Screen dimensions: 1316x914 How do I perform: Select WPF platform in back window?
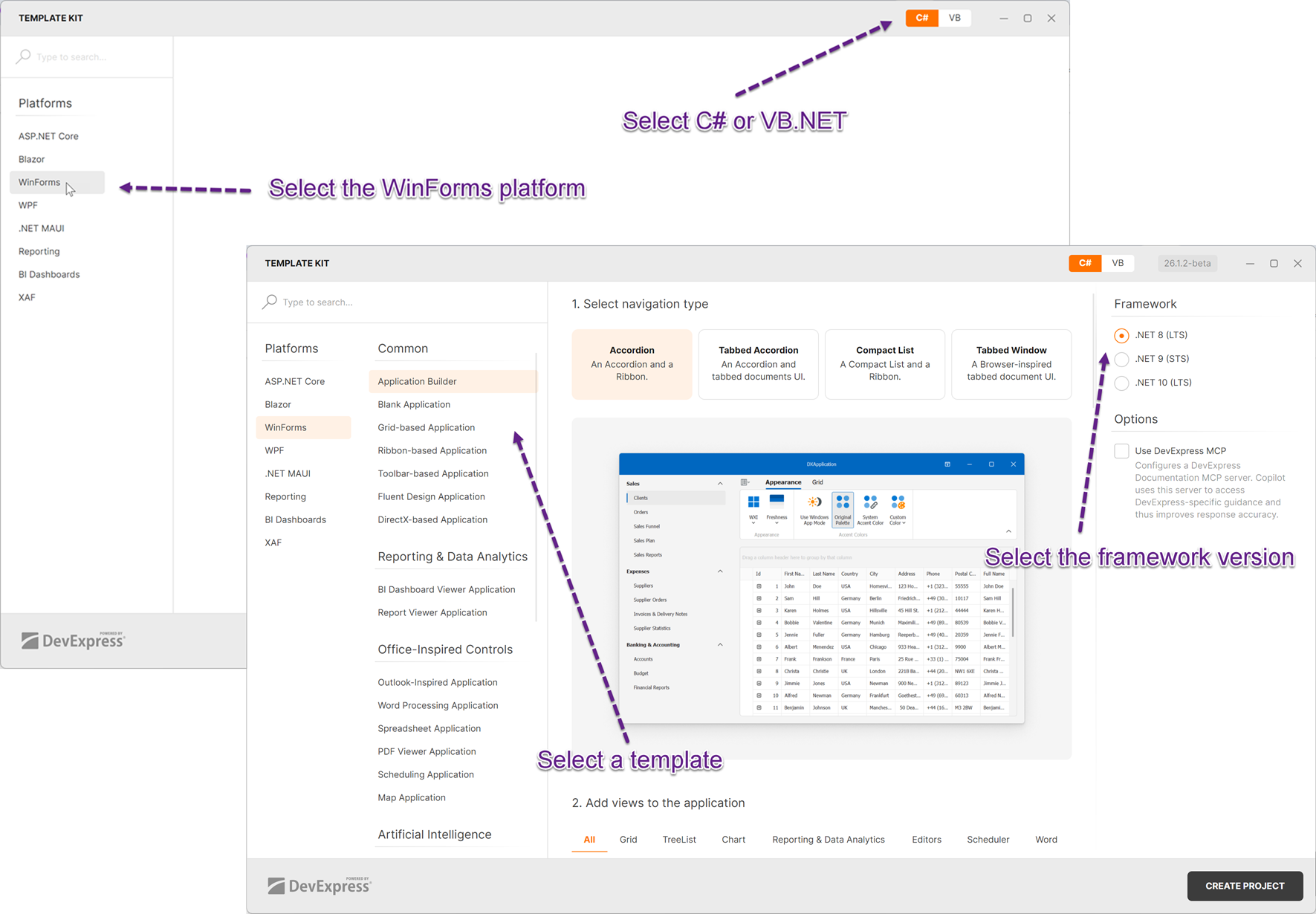[x=28, y=205]
